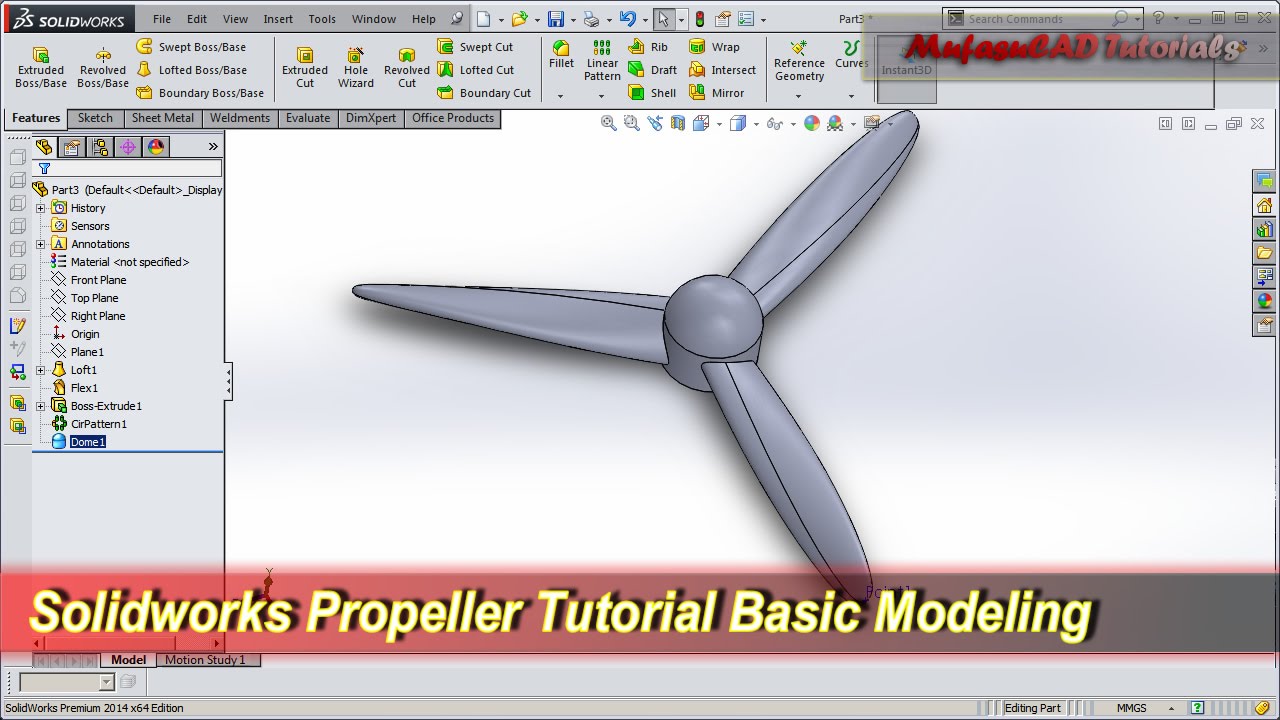
Task: Click the Swept Cut tool
Action: (475, 47)
